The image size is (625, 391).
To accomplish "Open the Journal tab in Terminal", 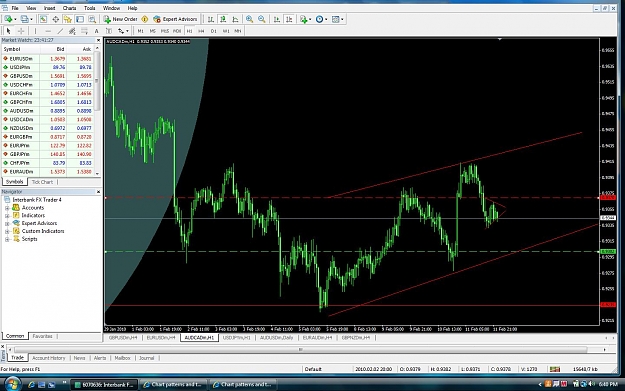I will point(147,358).
